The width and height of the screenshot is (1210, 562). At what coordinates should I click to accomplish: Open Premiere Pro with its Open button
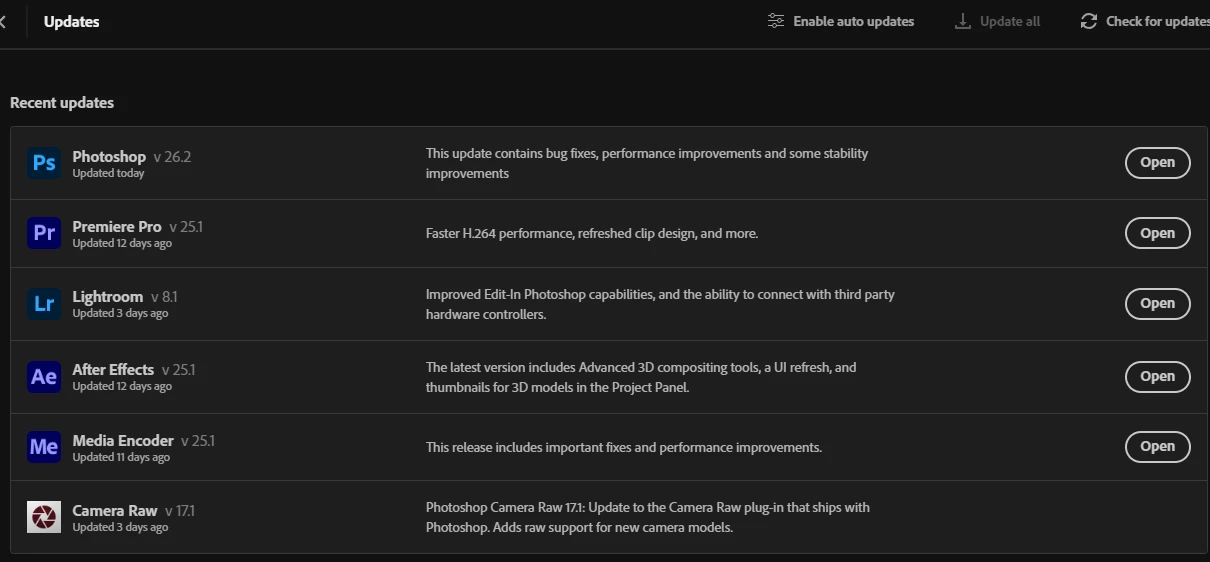point(1157,233)
